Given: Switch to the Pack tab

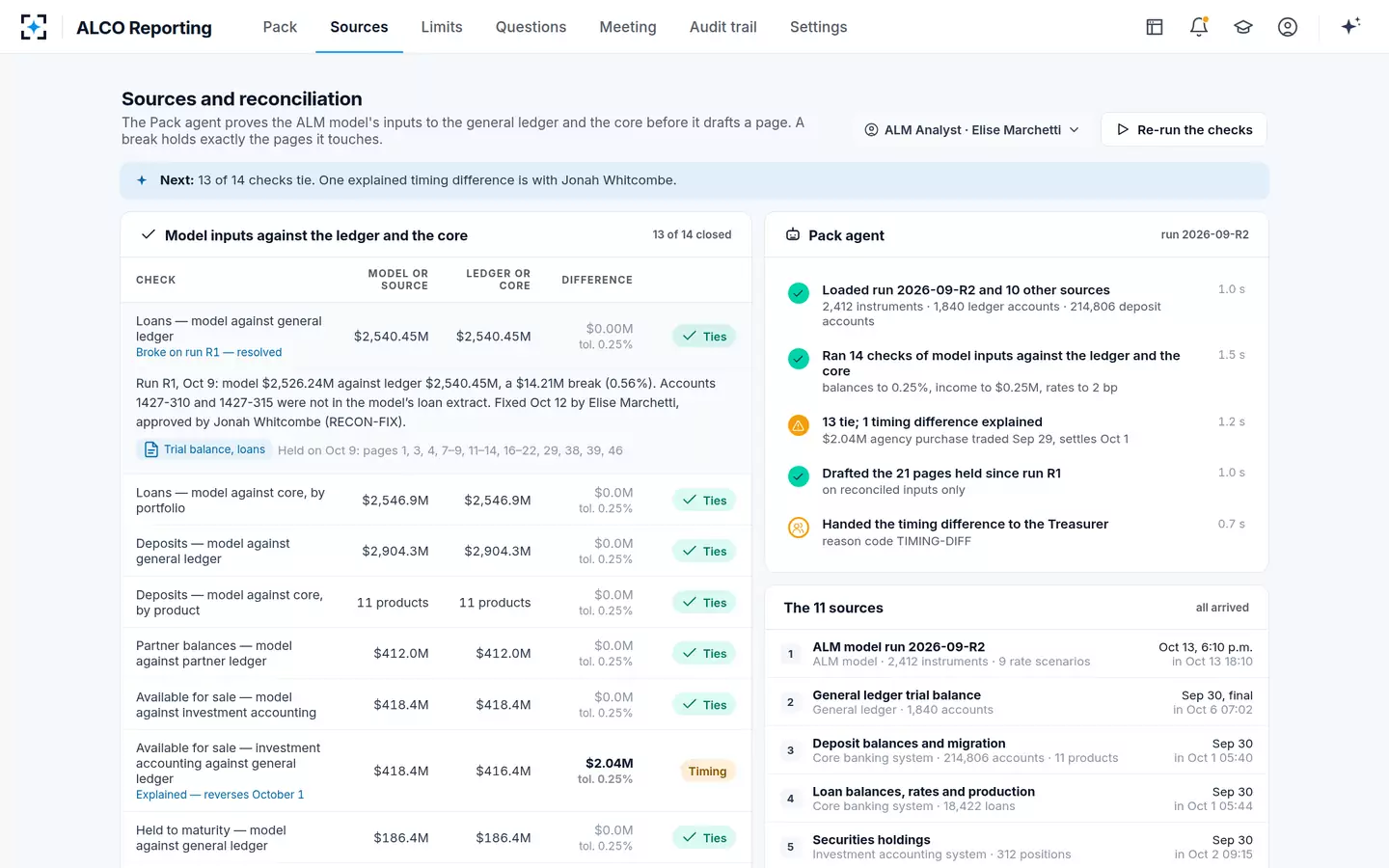Looking at the screenshot, I should point(280,27).
